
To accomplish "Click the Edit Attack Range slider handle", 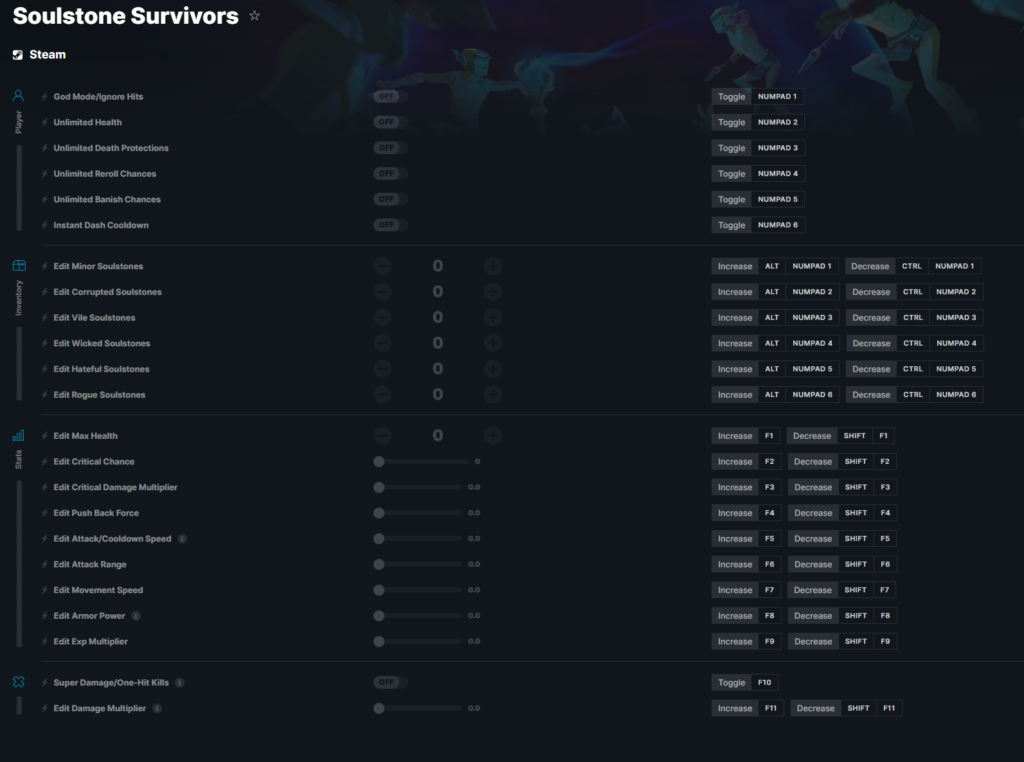I will coord(379,564).
